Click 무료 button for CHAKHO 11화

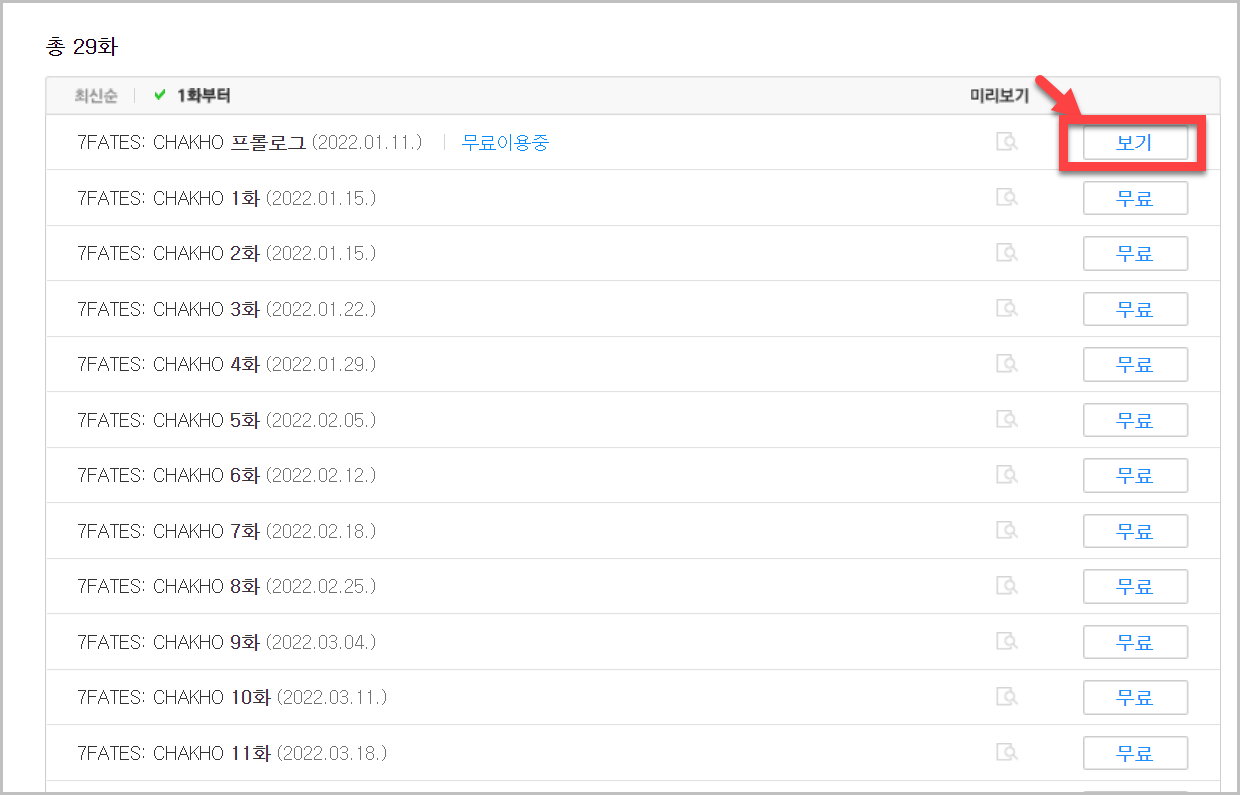coord(1135,753)
